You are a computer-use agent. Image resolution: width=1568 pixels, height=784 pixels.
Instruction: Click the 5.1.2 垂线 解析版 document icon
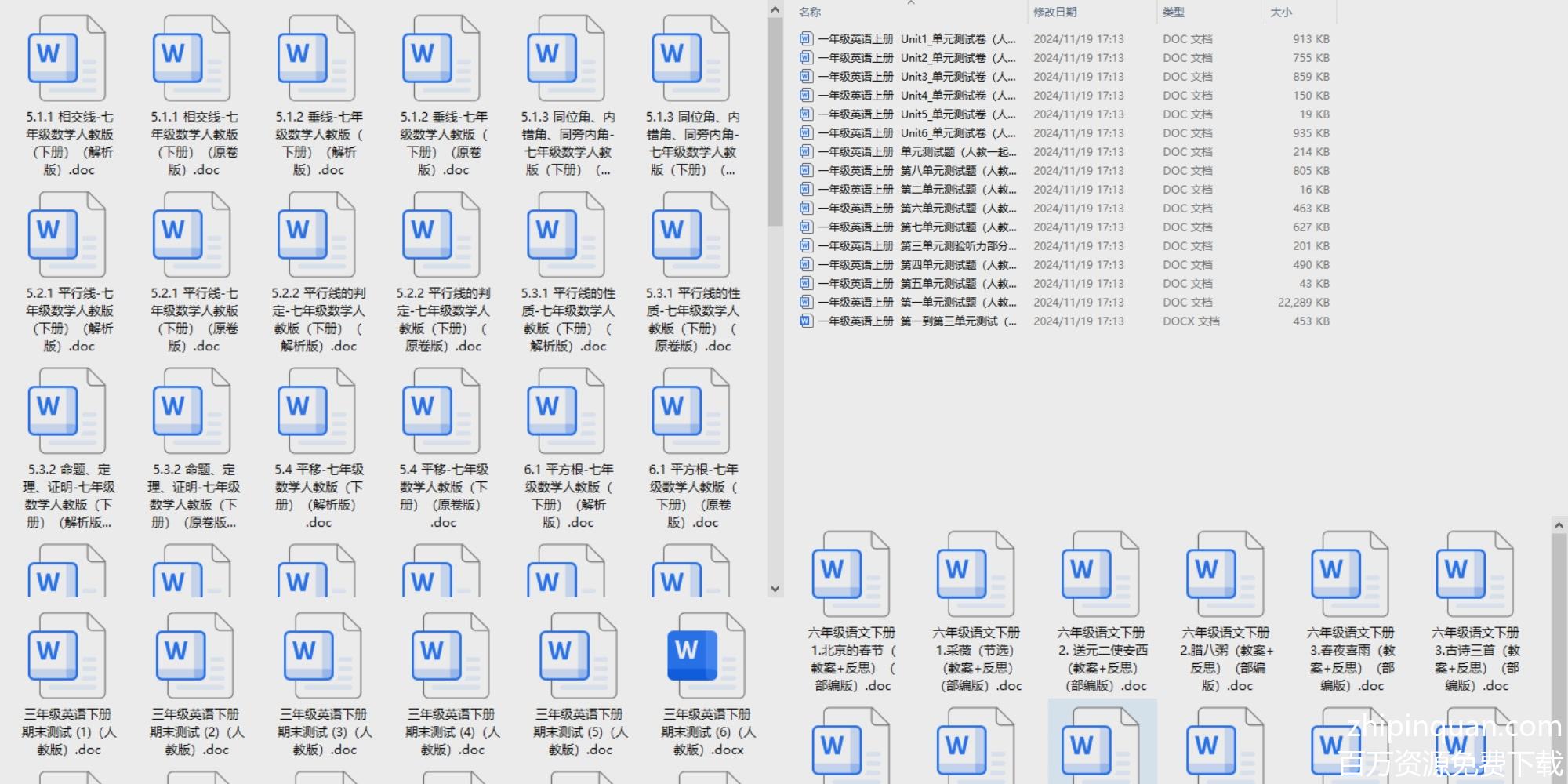point(317,59)
